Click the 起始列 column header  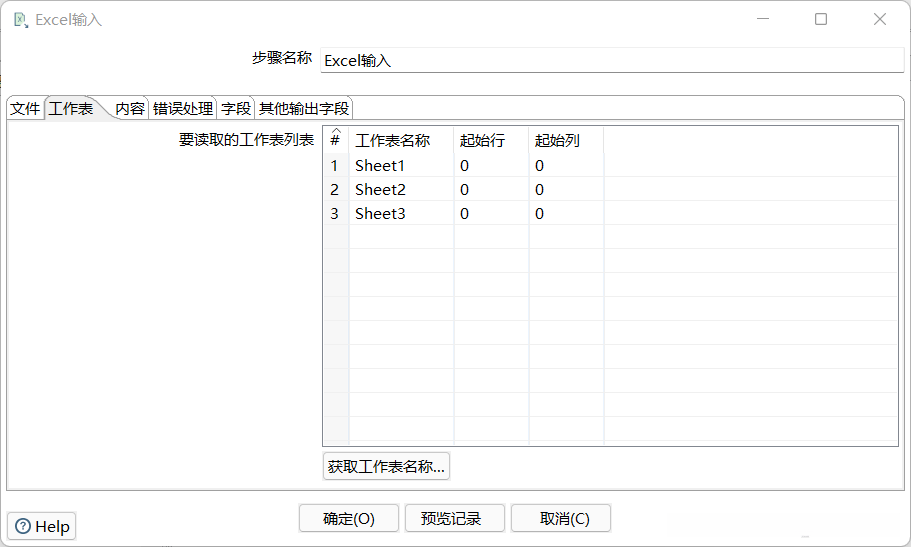[566, 140]
